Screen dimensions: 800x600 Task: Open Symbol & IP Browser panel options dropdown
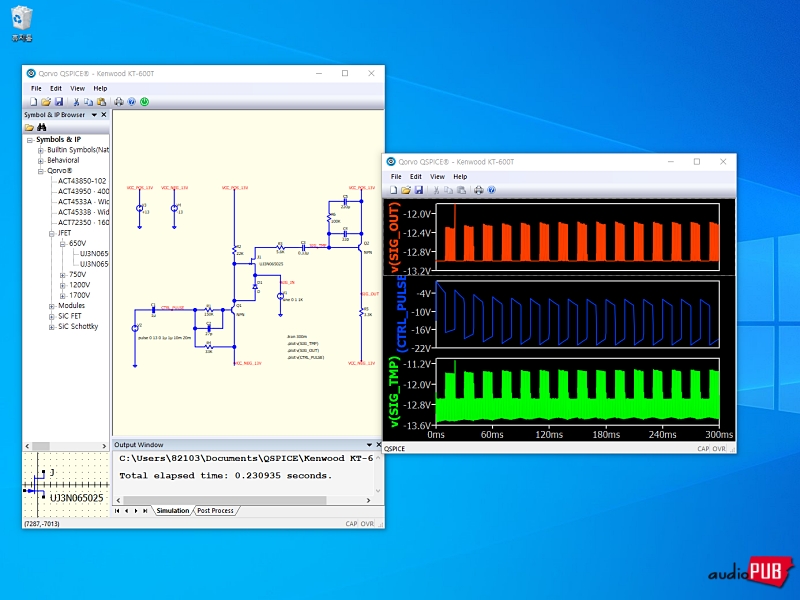coord(94,115)
